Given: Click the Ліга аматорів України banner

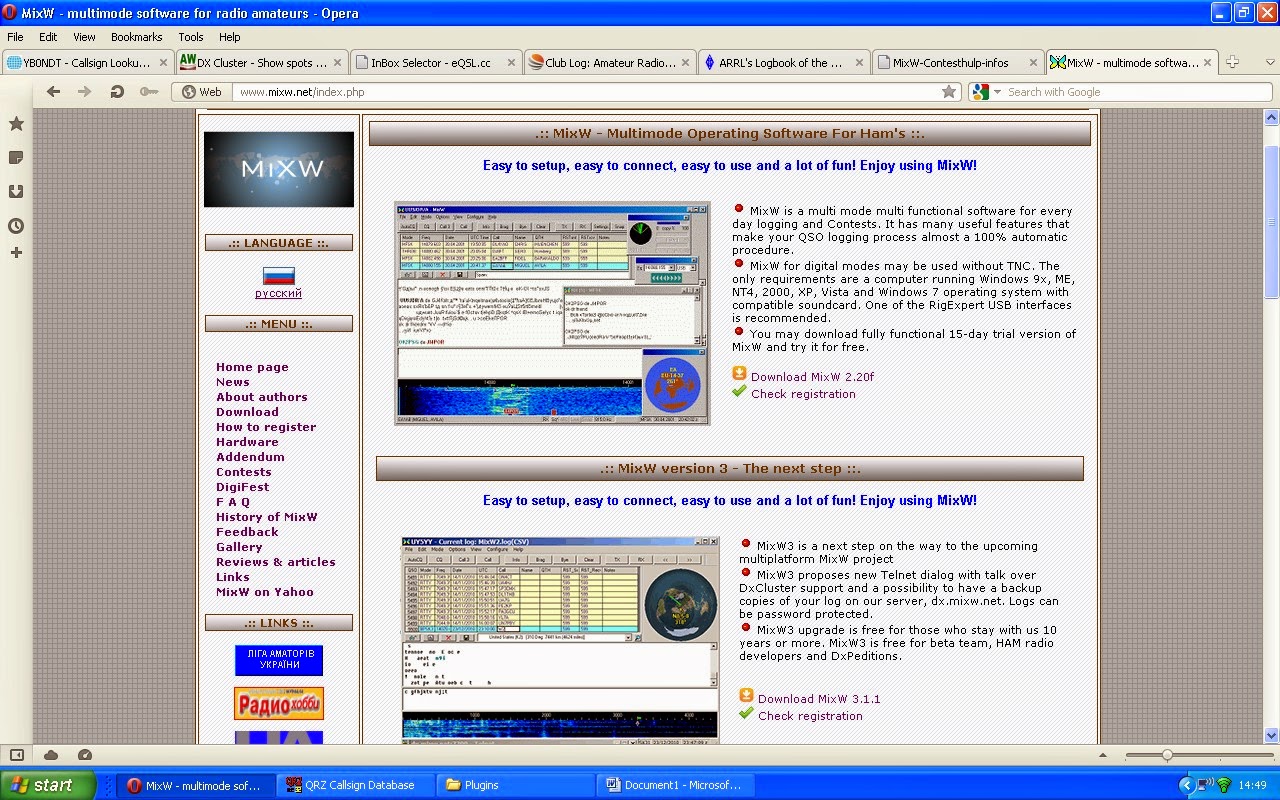Looking at the screenshot, I should (279, 660).
